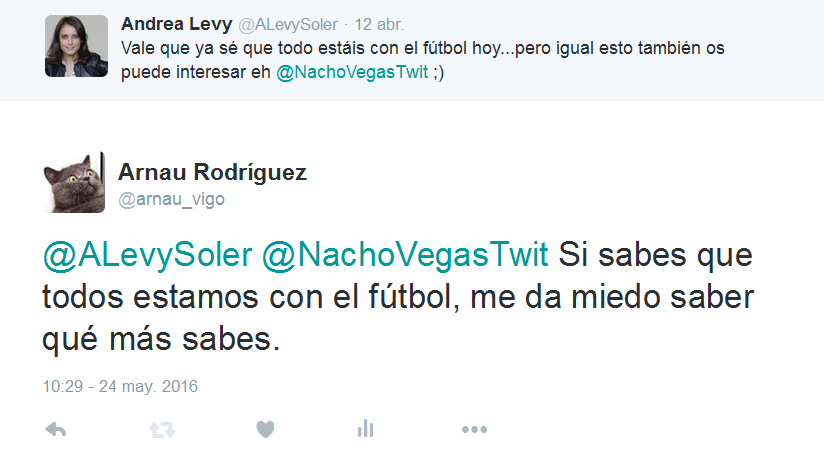Viewport: 824px width, 469px height.
Task: Open @NachoVegasTwit mention in the reply
Action: [x=405, y=256]
